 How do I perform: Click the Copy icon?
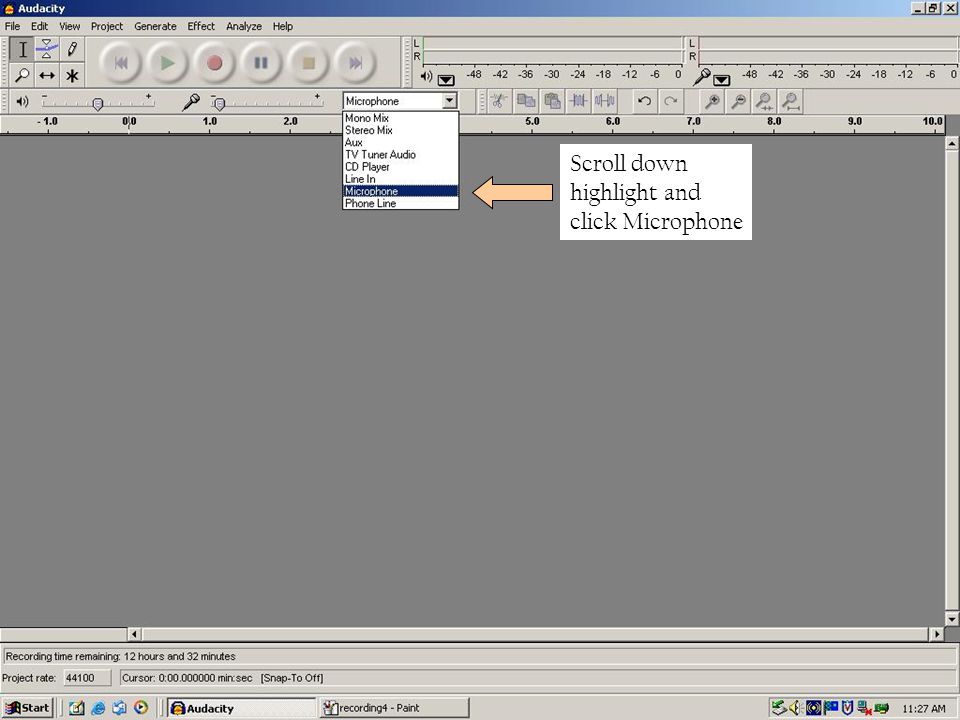click(525, 101)
